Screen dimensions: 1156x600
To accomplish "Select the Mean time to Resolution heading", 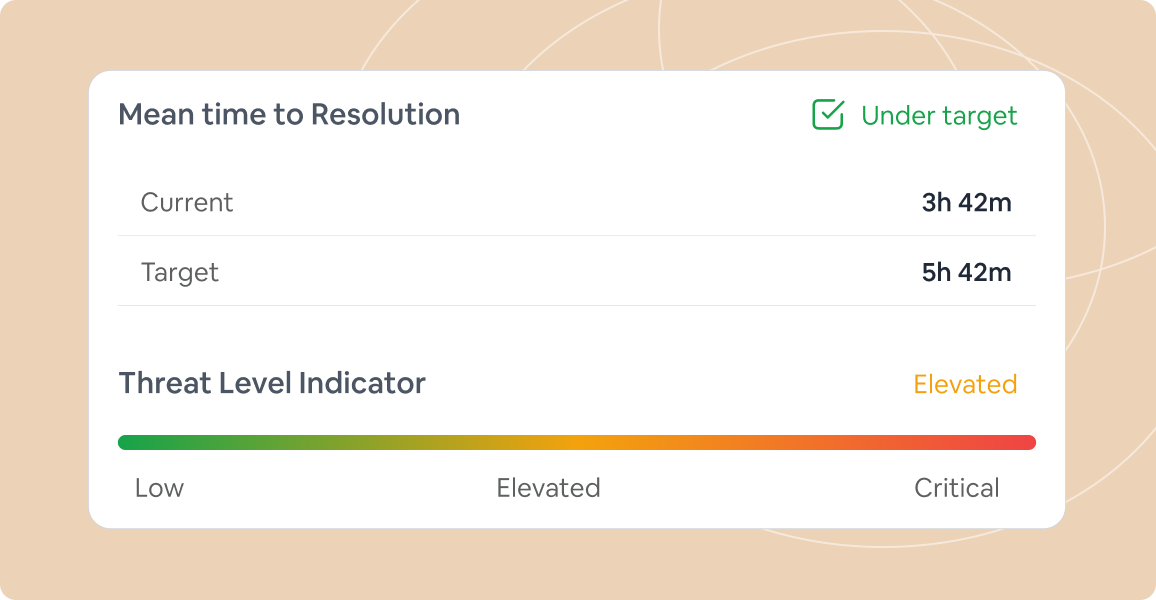I will pos(289,115).
